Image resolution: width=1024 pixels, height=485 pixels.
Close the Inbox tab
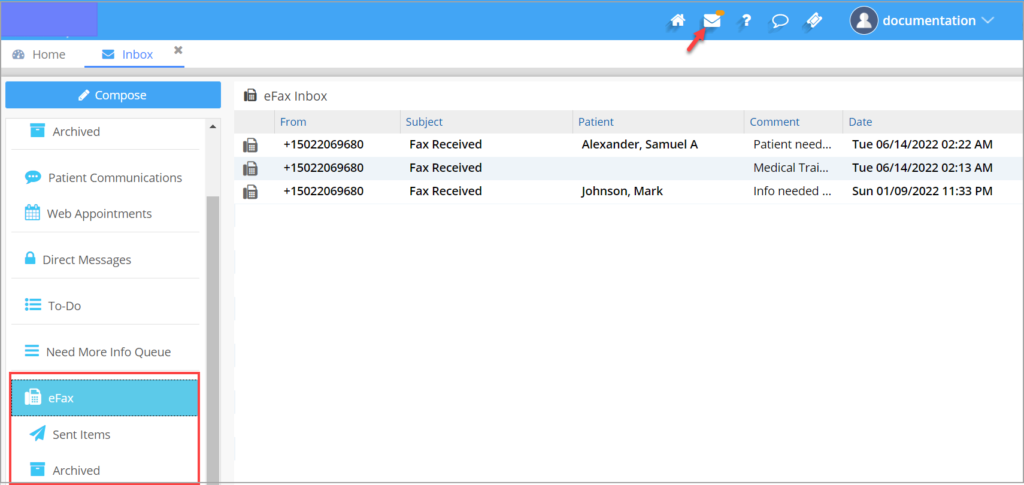point(178,50)
